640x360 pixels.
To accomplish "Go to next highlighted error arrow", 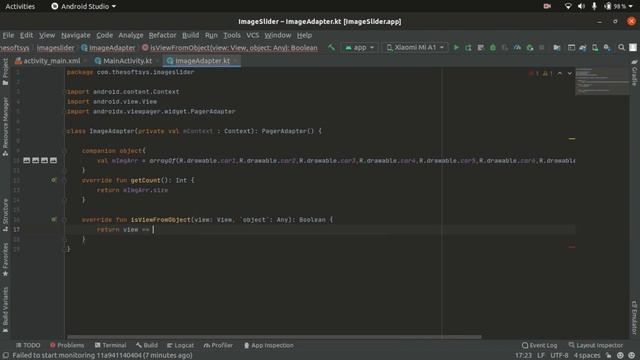I will tap(569, 73).
